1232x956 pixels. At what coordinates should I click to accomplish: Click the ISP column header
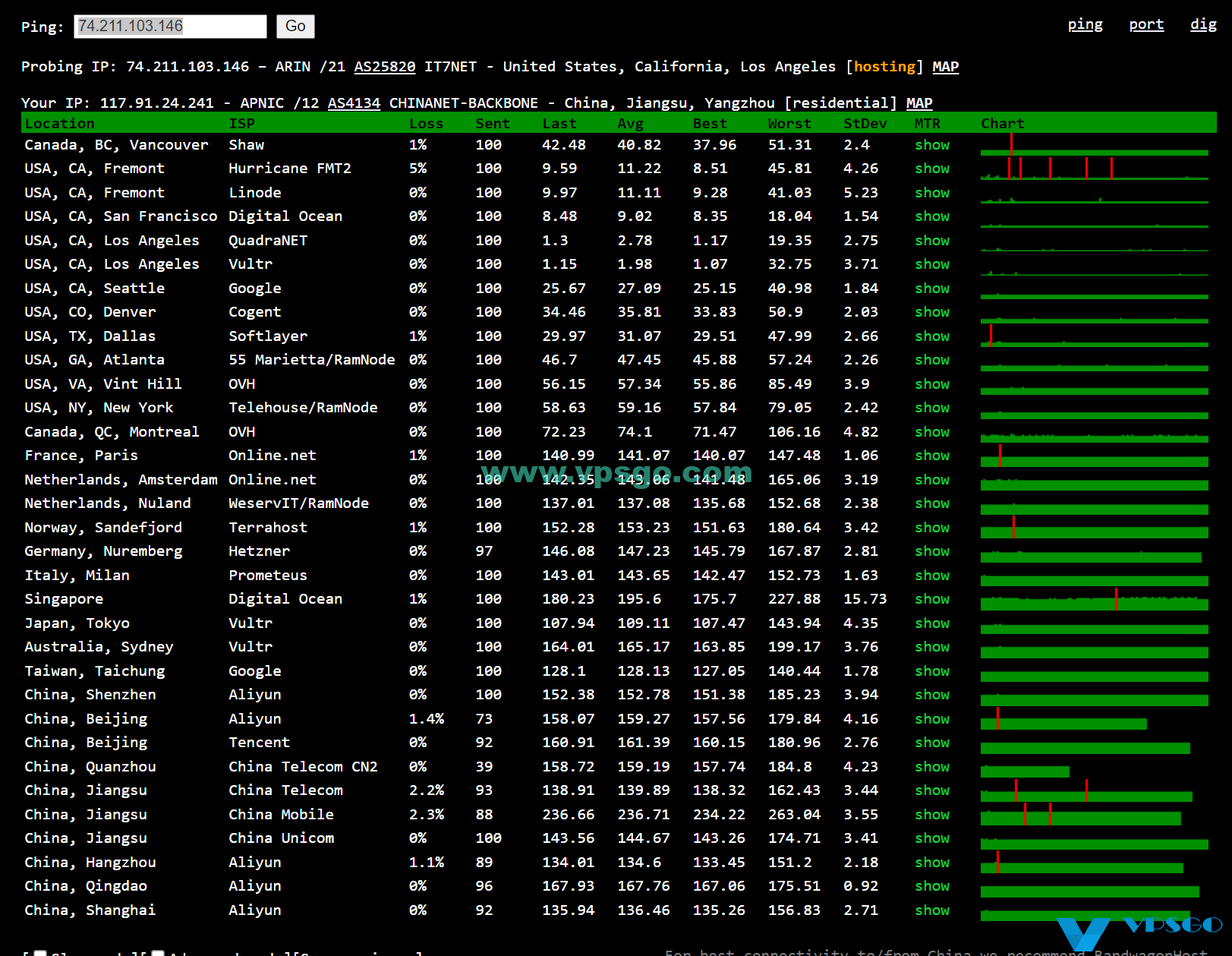coord(242,124)
